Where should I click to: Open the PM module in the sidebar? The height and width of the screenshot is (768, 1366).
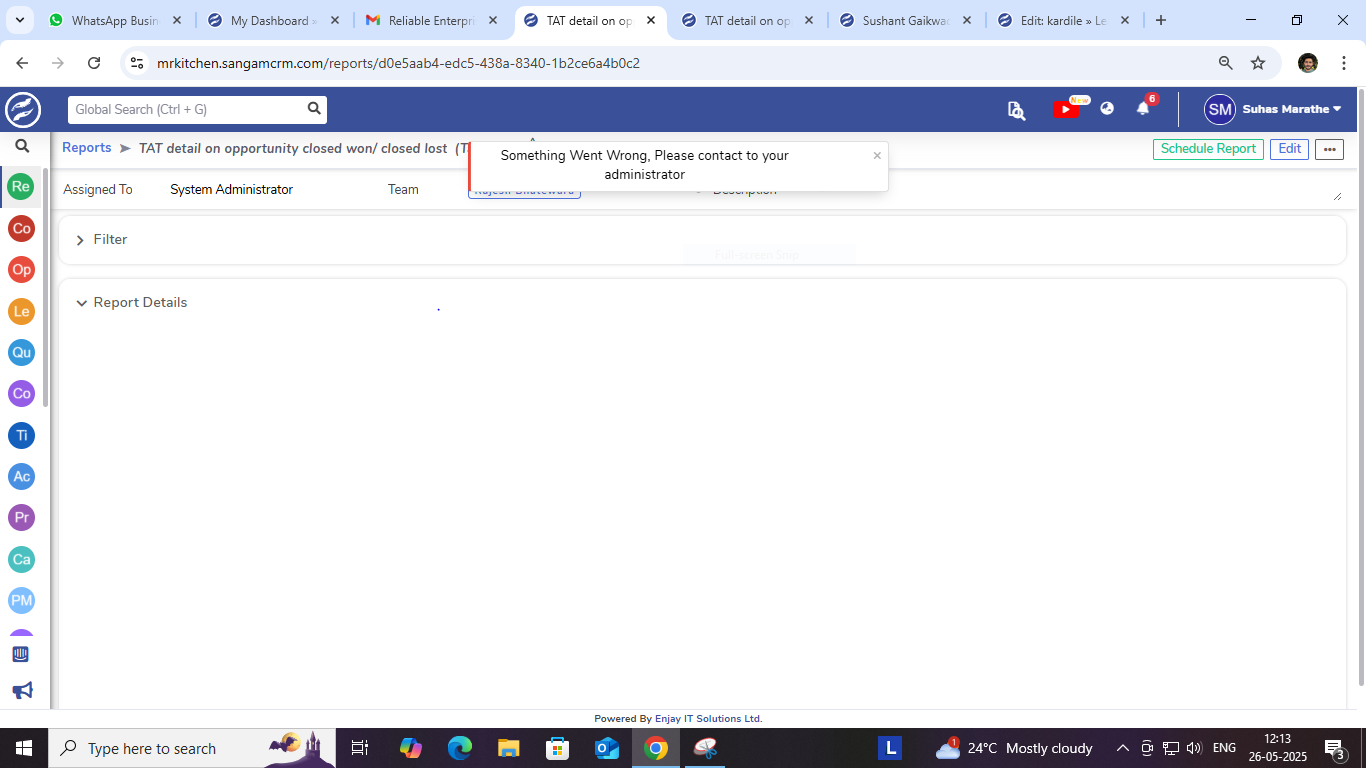pyautogui.click(x=21, y=601)
